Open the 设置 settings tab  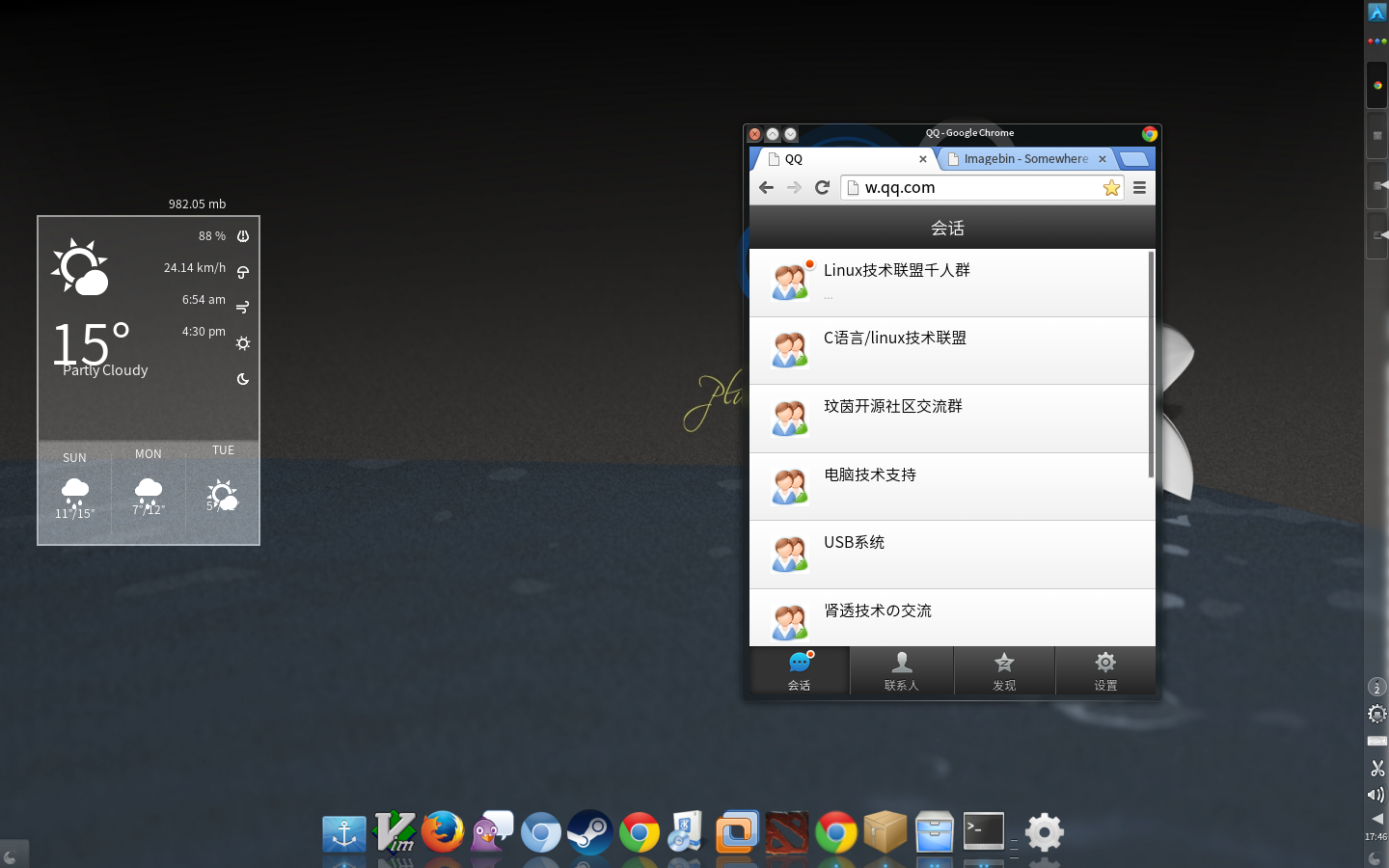[1105, 671]
